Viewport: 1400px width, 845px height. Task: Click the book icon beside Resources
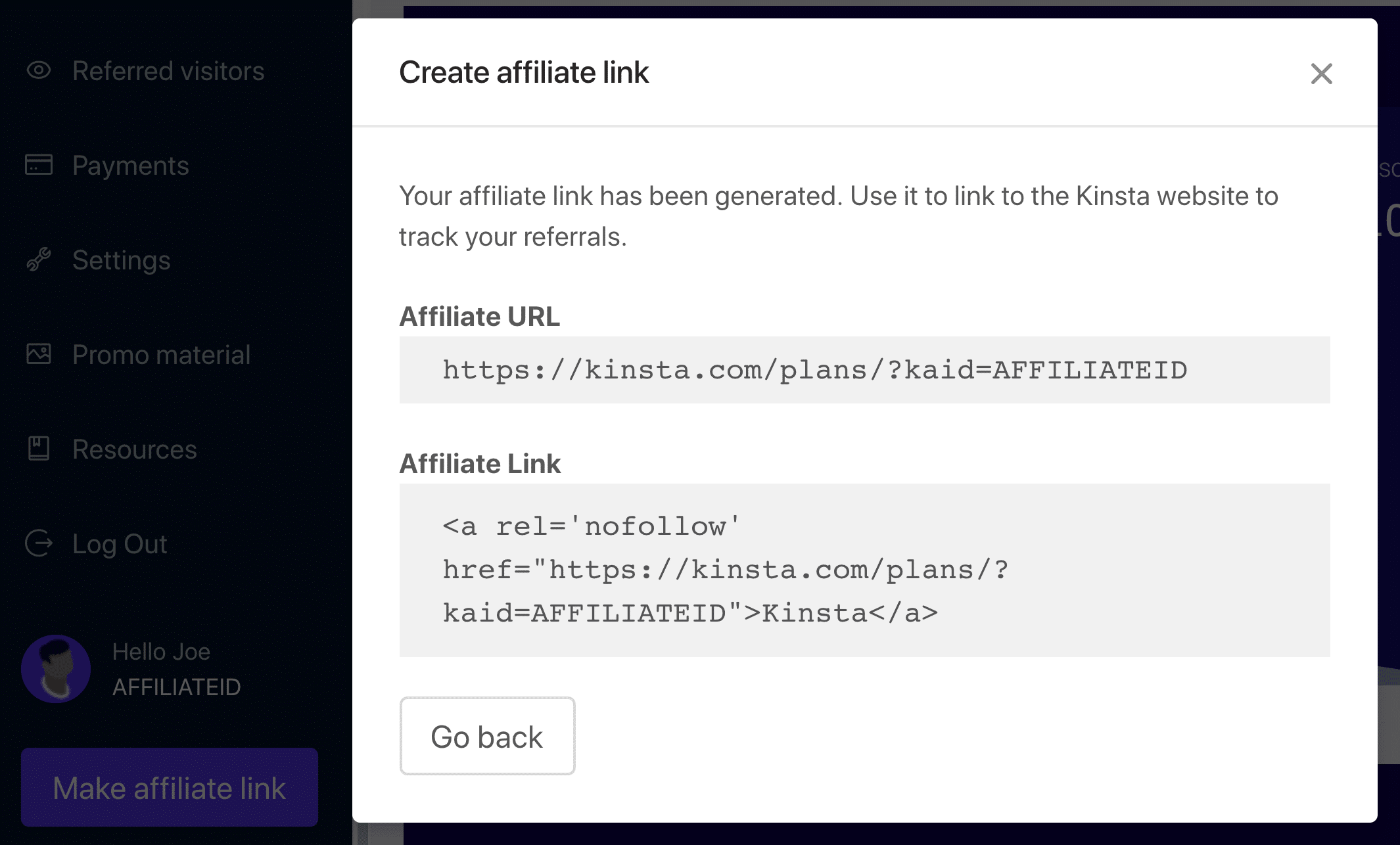[x=39, y=449]
